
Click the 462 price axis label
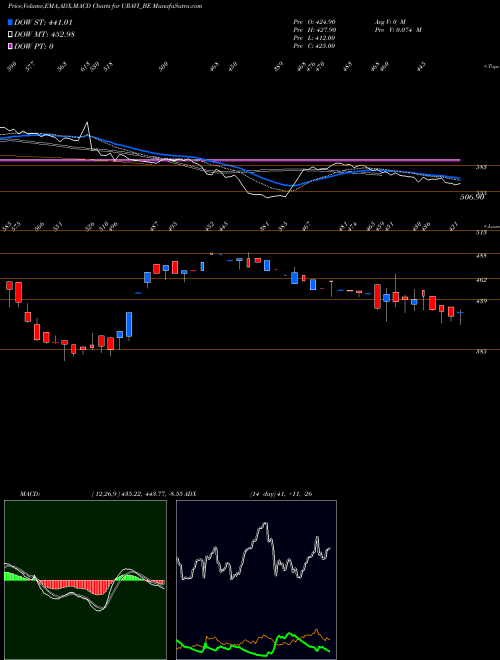pyautogui.click(x=481, y=279)
